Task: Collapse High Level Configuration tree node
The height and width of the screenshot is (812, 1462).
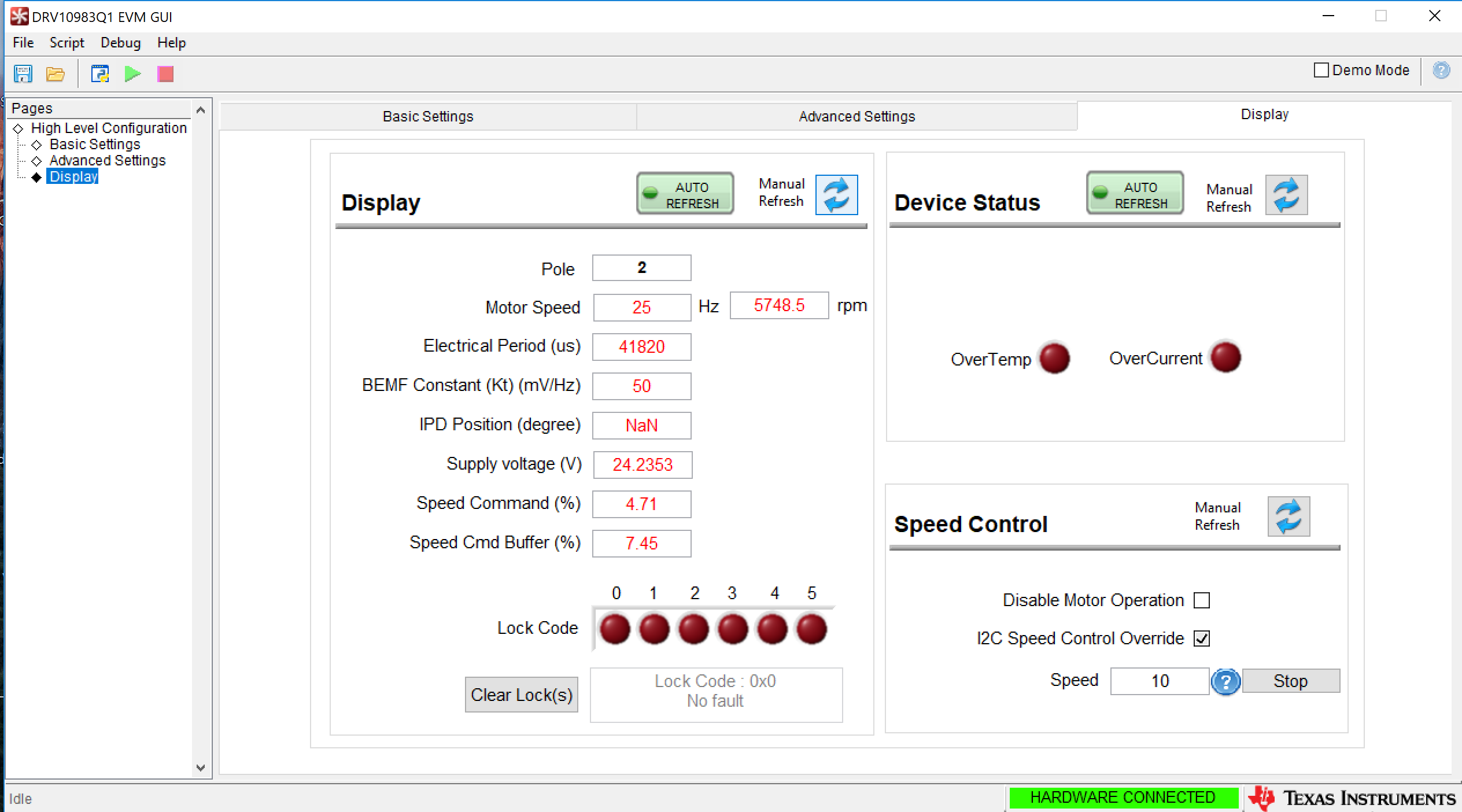Action: click(x=18, y=128)
